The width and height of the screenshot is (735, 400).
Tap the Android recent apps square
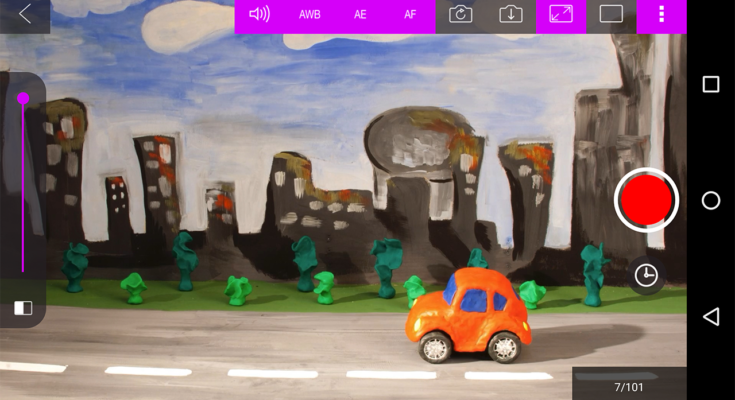point(711,84)
